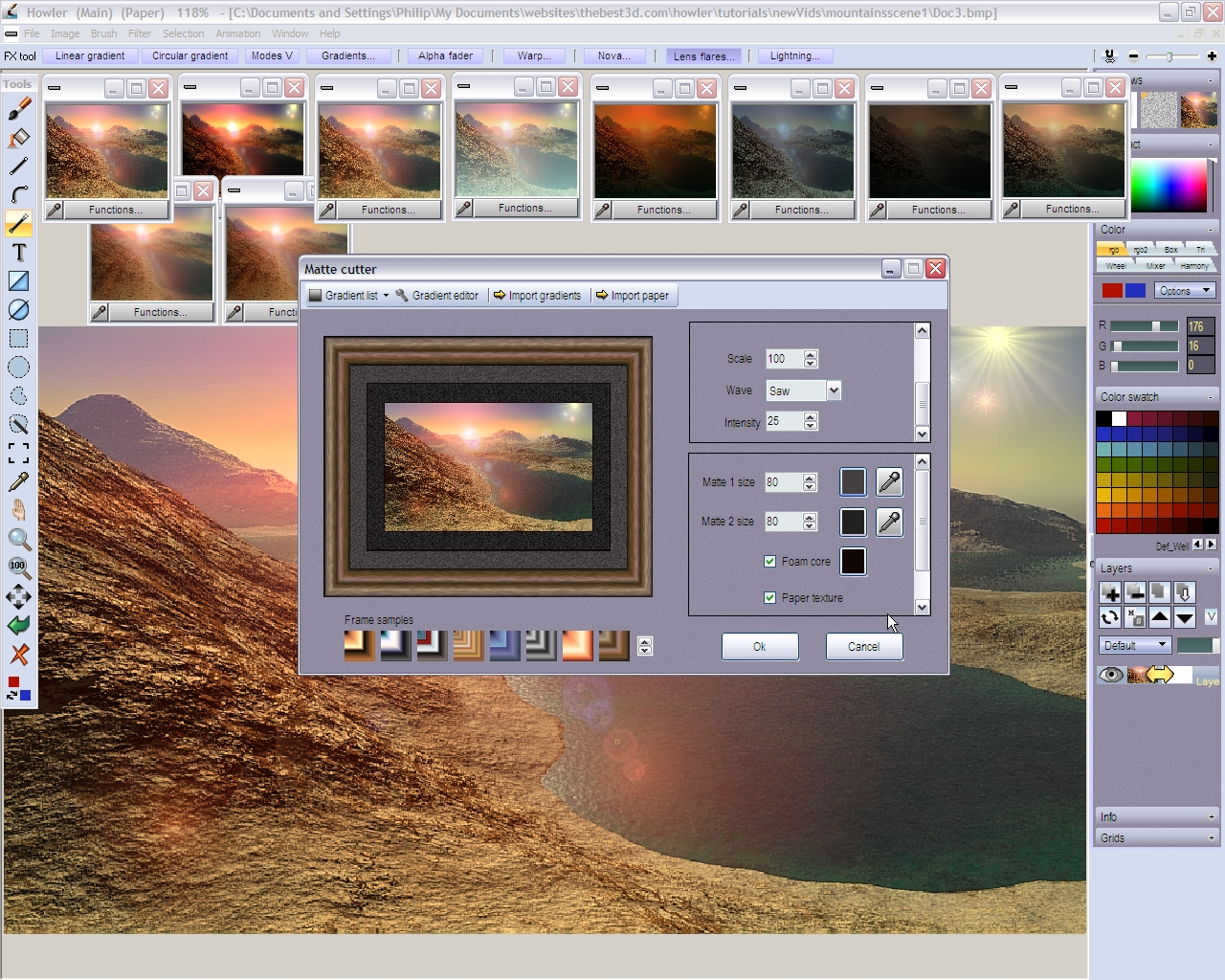
Task: Click the Import paper button
Action: click(x=633, y=296)
